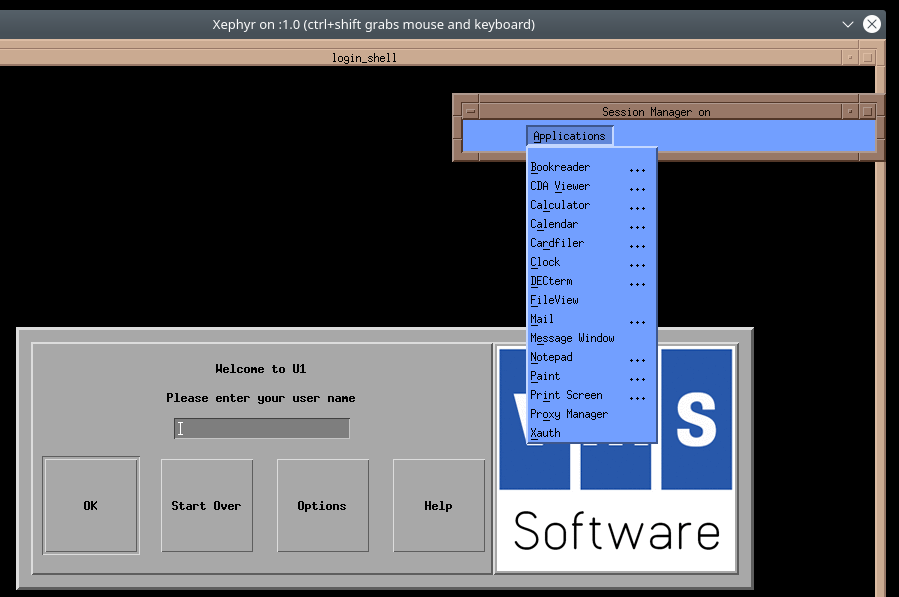Click the user name input field

tap(262, 429)
